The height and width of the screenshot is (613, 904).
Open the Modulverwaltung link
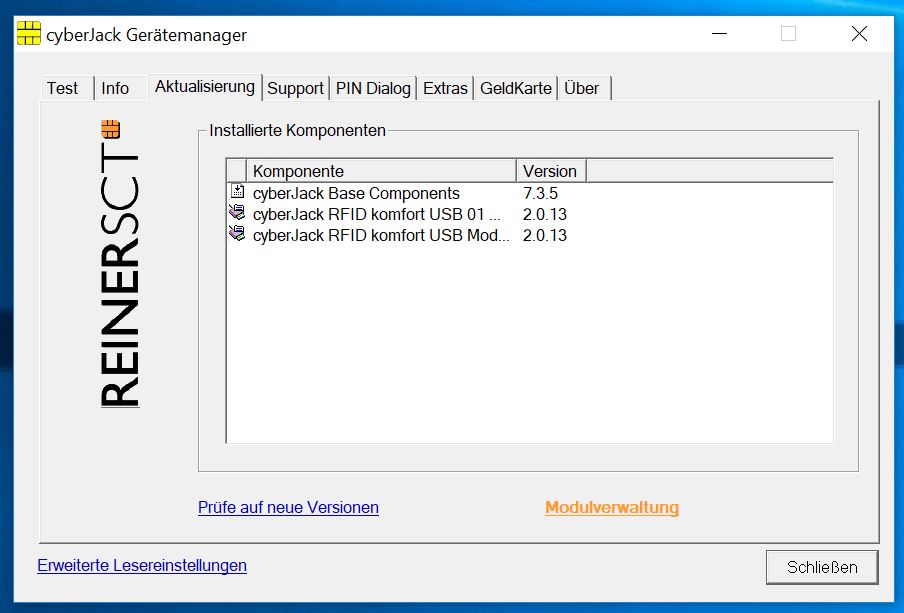pyautogui.click(x=612, y=507)
